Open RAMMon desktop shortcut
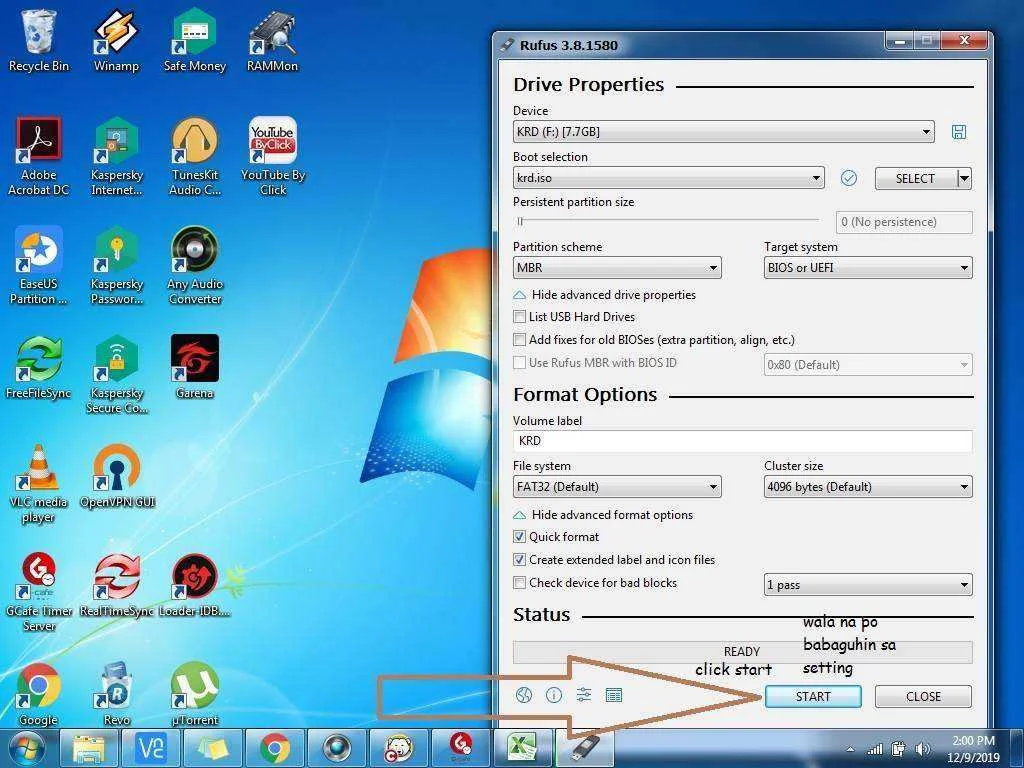Viewport: 1024px width, 768px height. 272,40
